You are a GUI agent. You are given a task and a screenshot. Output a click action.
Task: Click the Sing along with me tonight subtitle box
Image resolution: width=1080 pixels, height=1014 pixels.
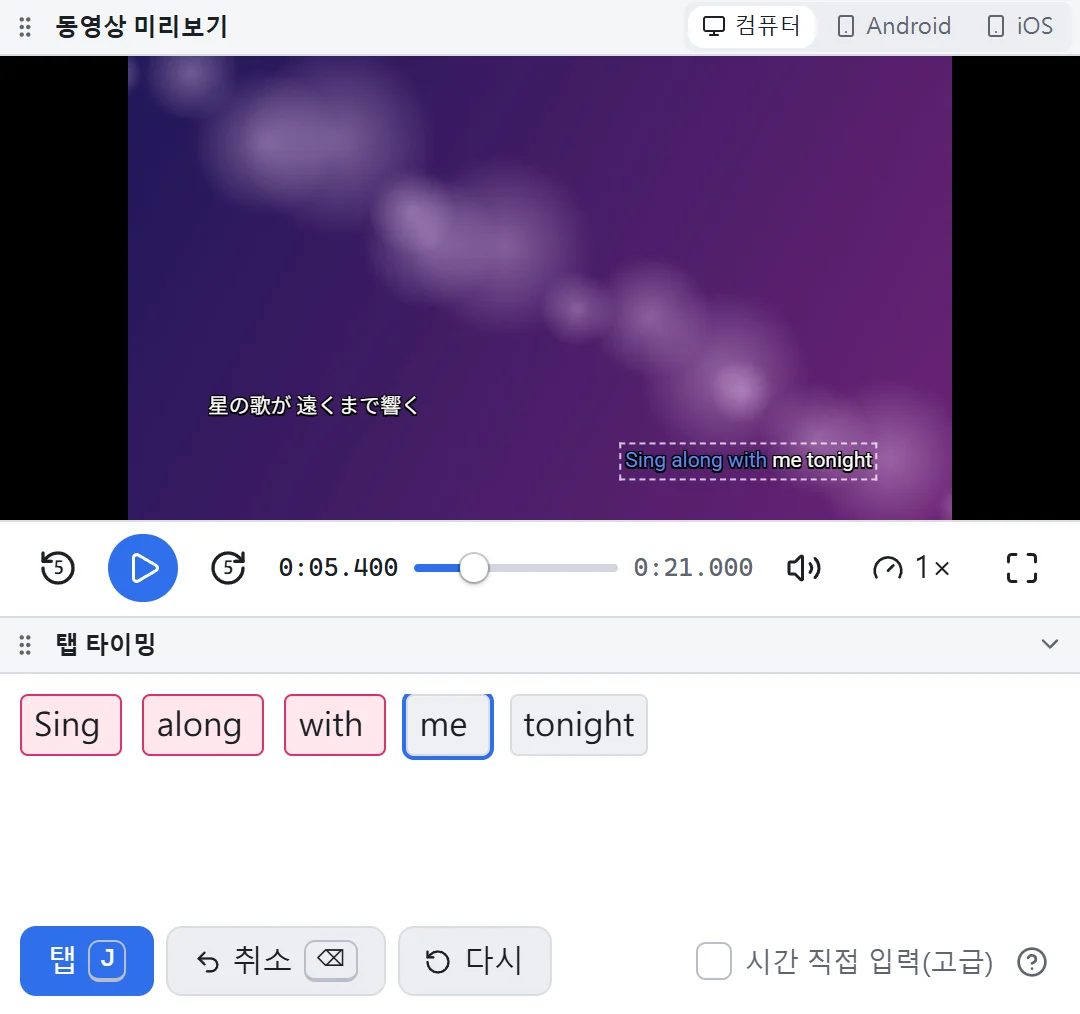point(748,461)
